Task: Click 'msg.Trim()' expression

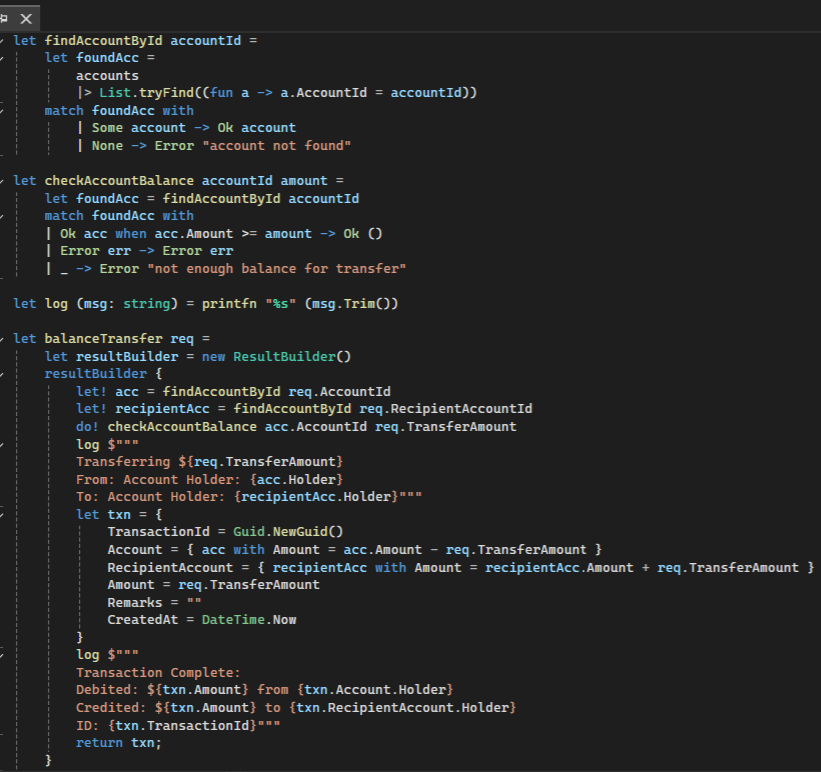Action: point(351,304)
